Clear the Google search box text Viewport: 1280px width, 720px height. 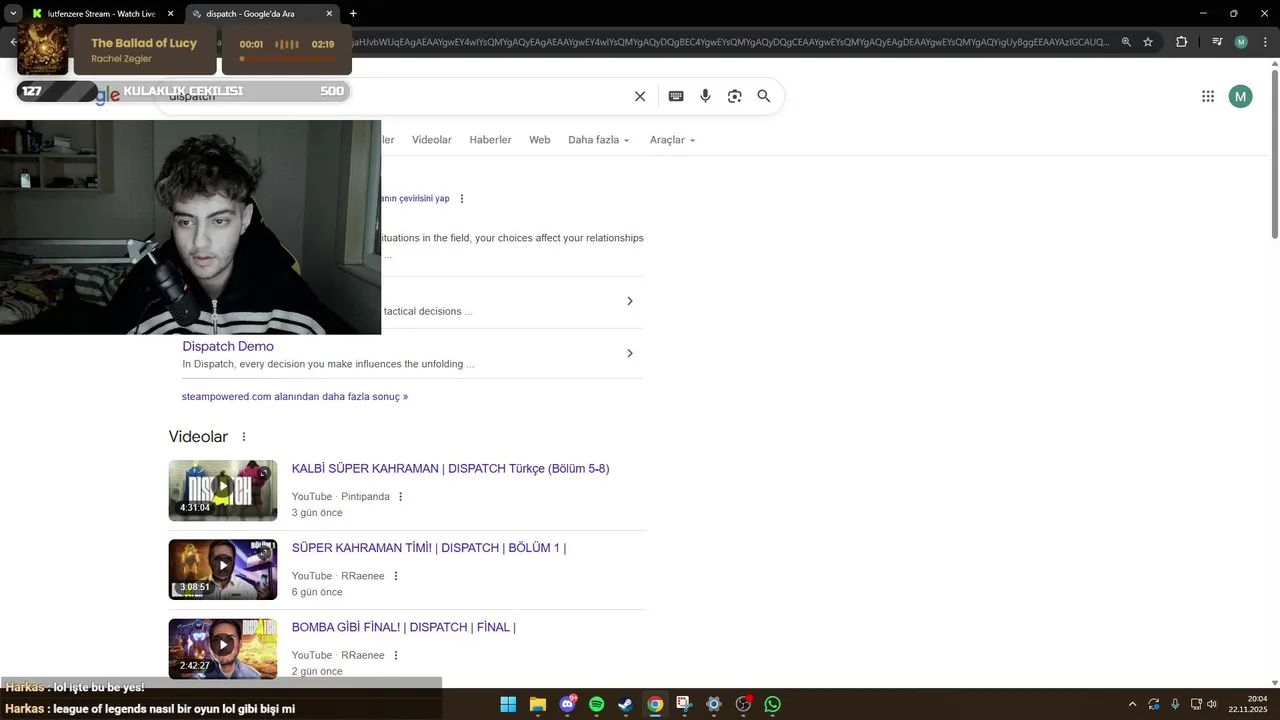(640, 96)
